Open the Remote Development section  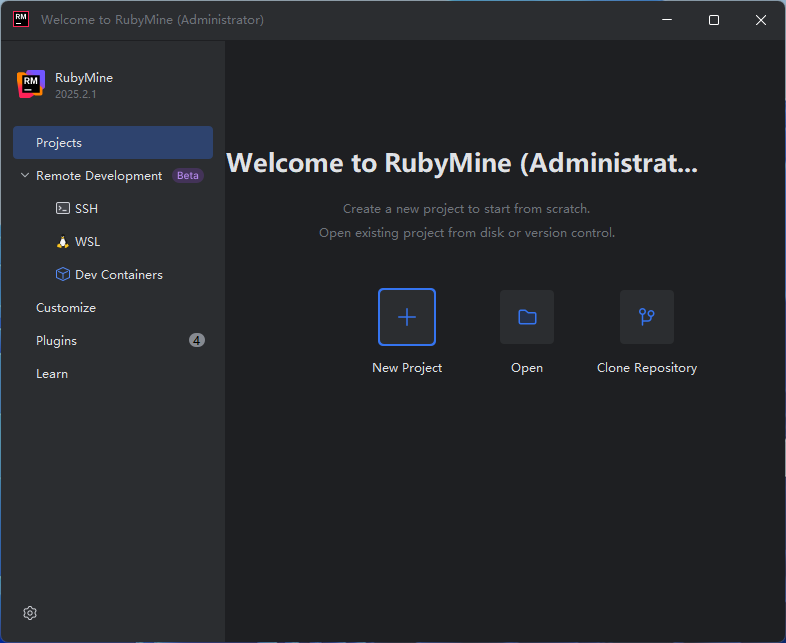pos(99,175)
